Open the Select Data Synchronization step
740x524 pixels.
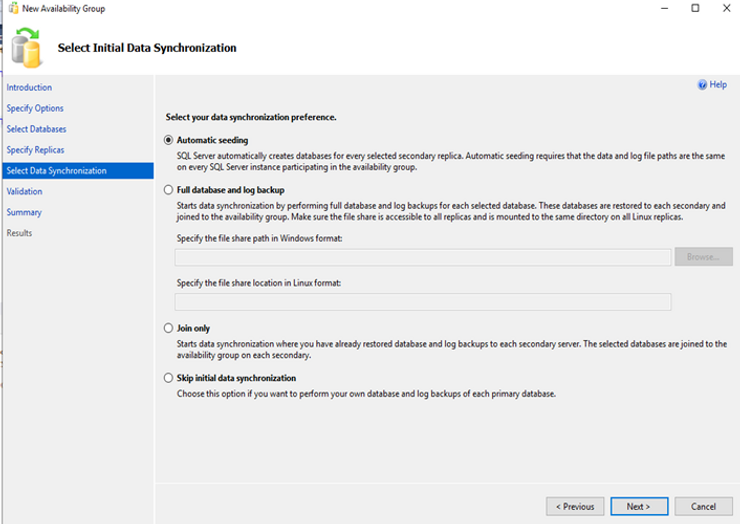coord(56,171)
